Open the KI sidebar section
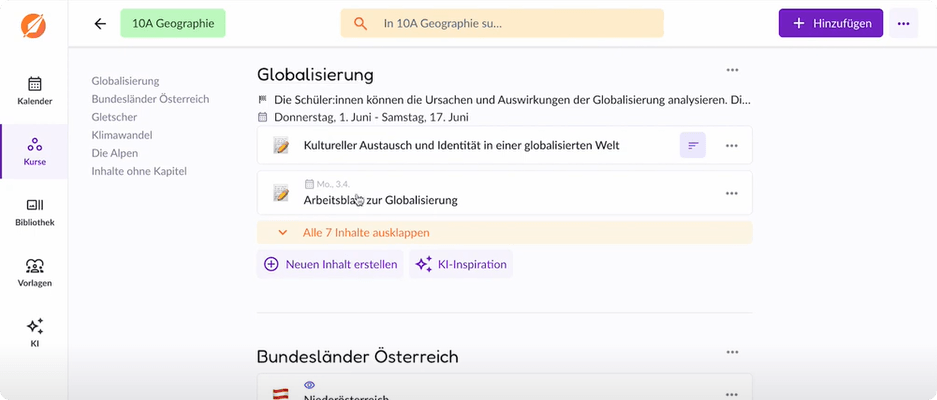937x400 pixels. click(x=34, y=333)
